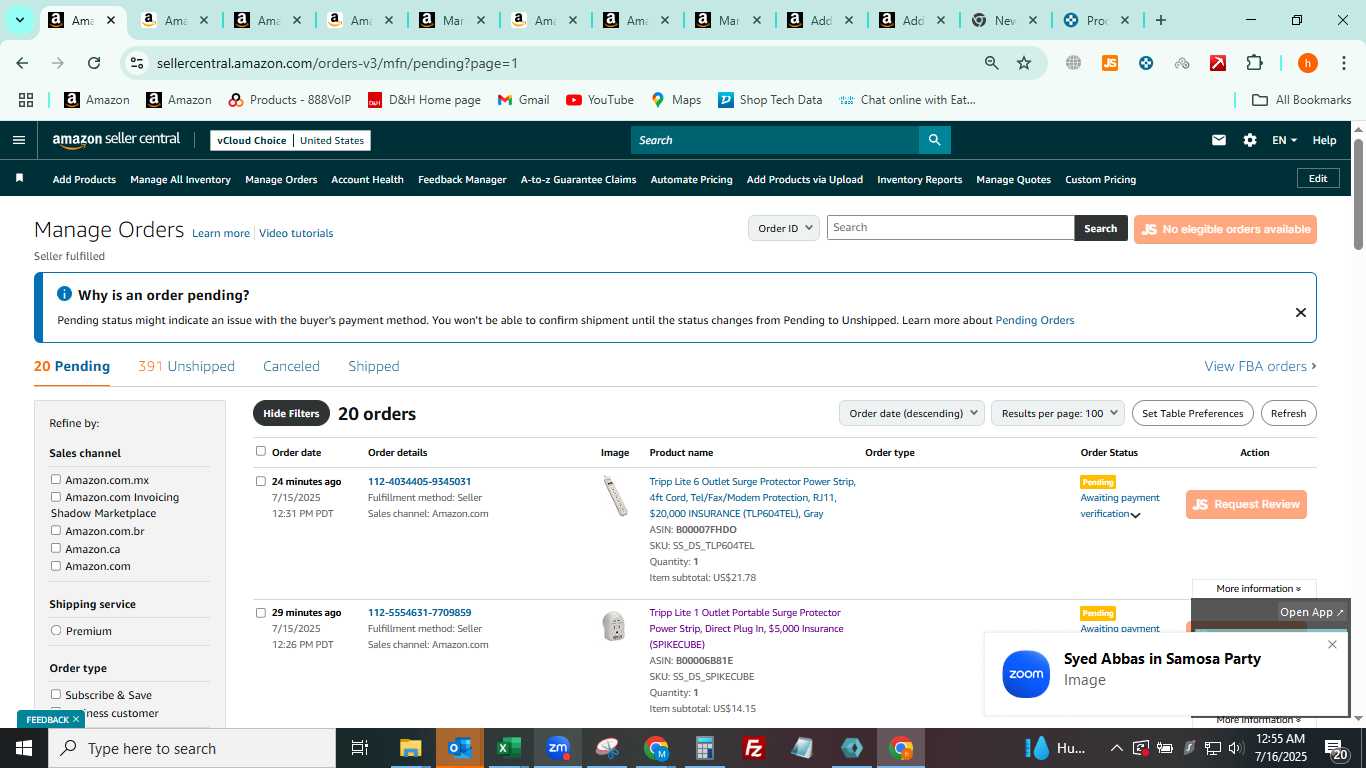This screenshot has width=1366, height=768.
Task: Open the Pending Orders help link
Action: (1034, 320)
